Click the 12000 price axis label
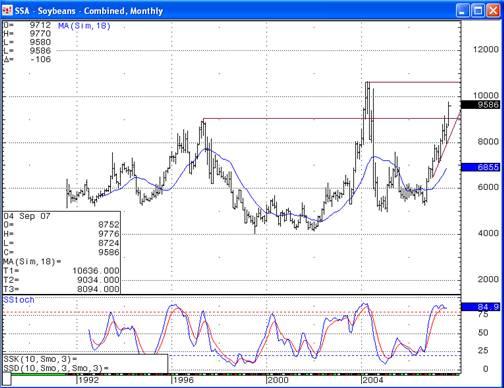Image resolution: width=504 pixels, height=388 pixels. (x=486, y=49)
